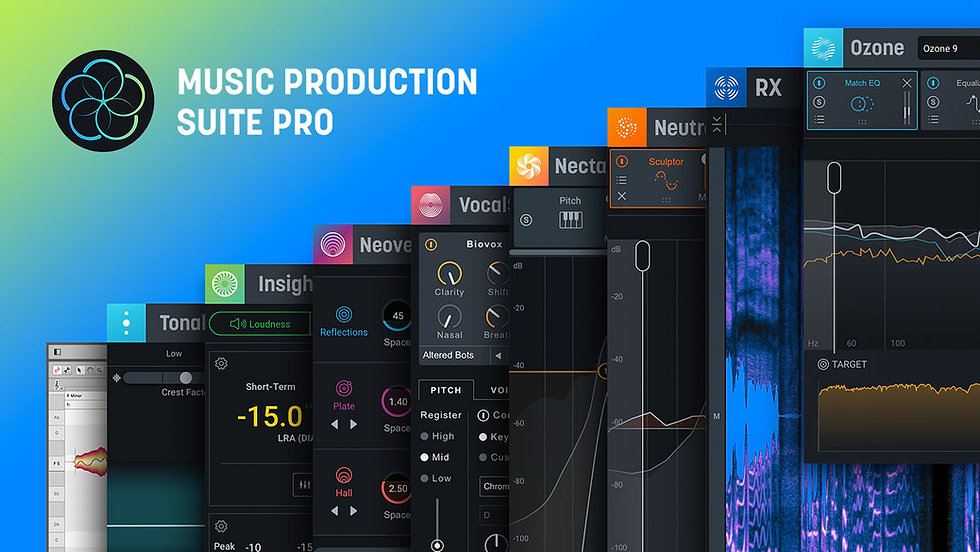Open the Altered Bots preset selector
The image size is (980, 552).
(454, 355)
